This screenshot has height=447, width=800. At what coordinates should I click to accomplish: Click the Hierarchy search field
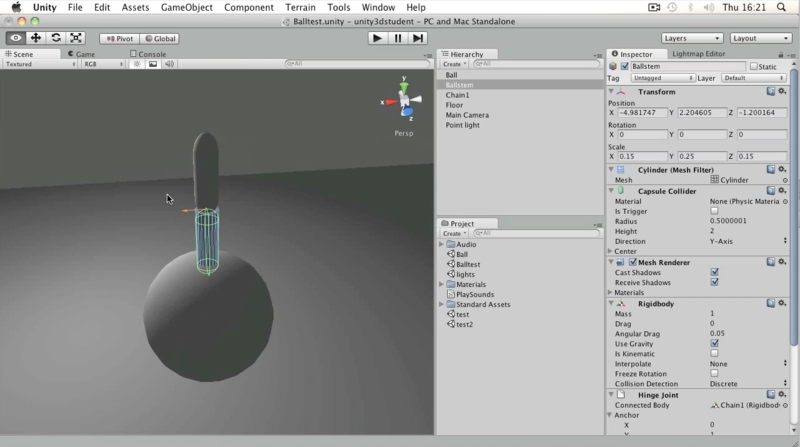(x=536, y=64)
